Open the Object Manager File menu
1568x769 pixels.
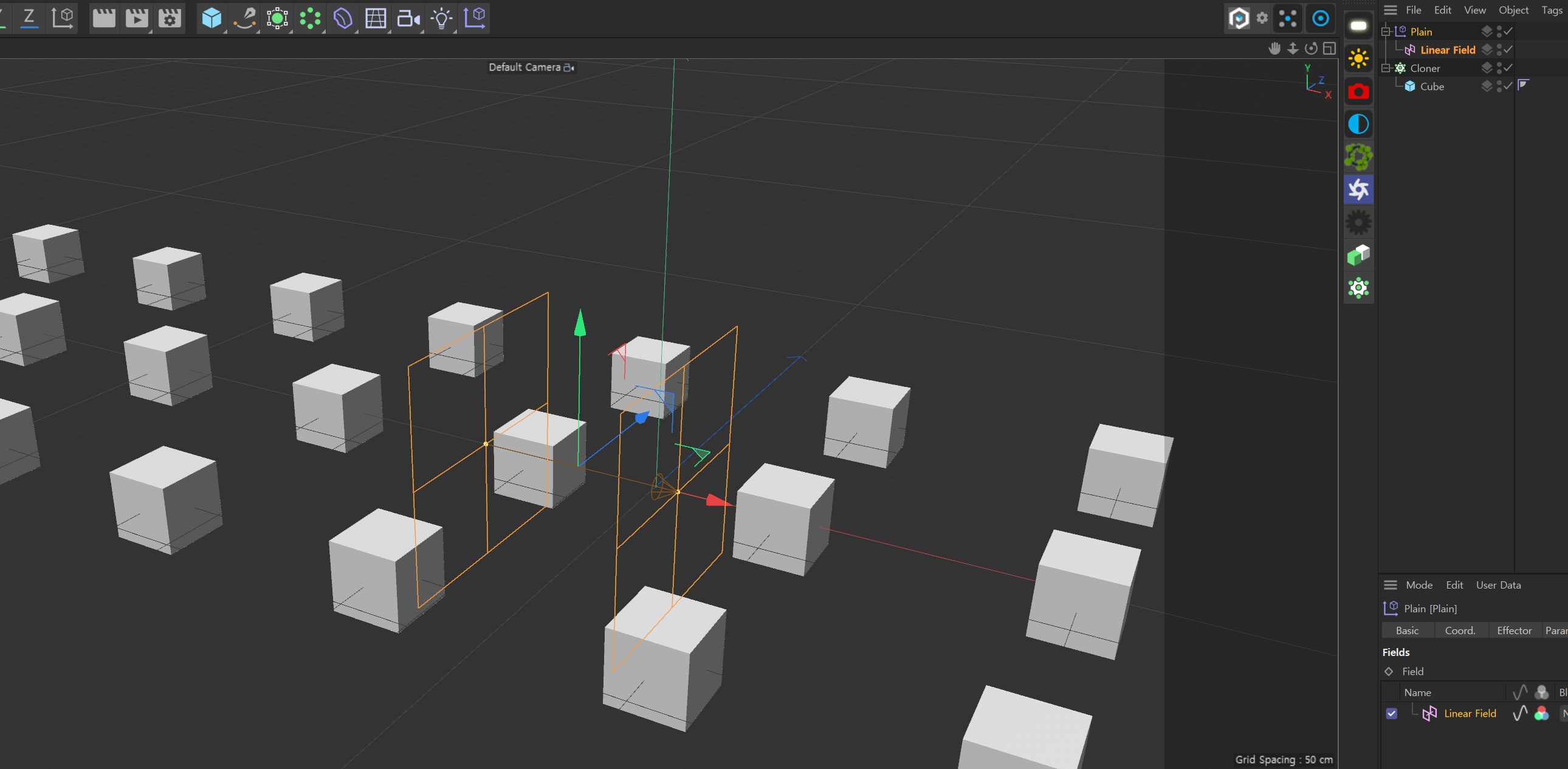pos(1414,10)
